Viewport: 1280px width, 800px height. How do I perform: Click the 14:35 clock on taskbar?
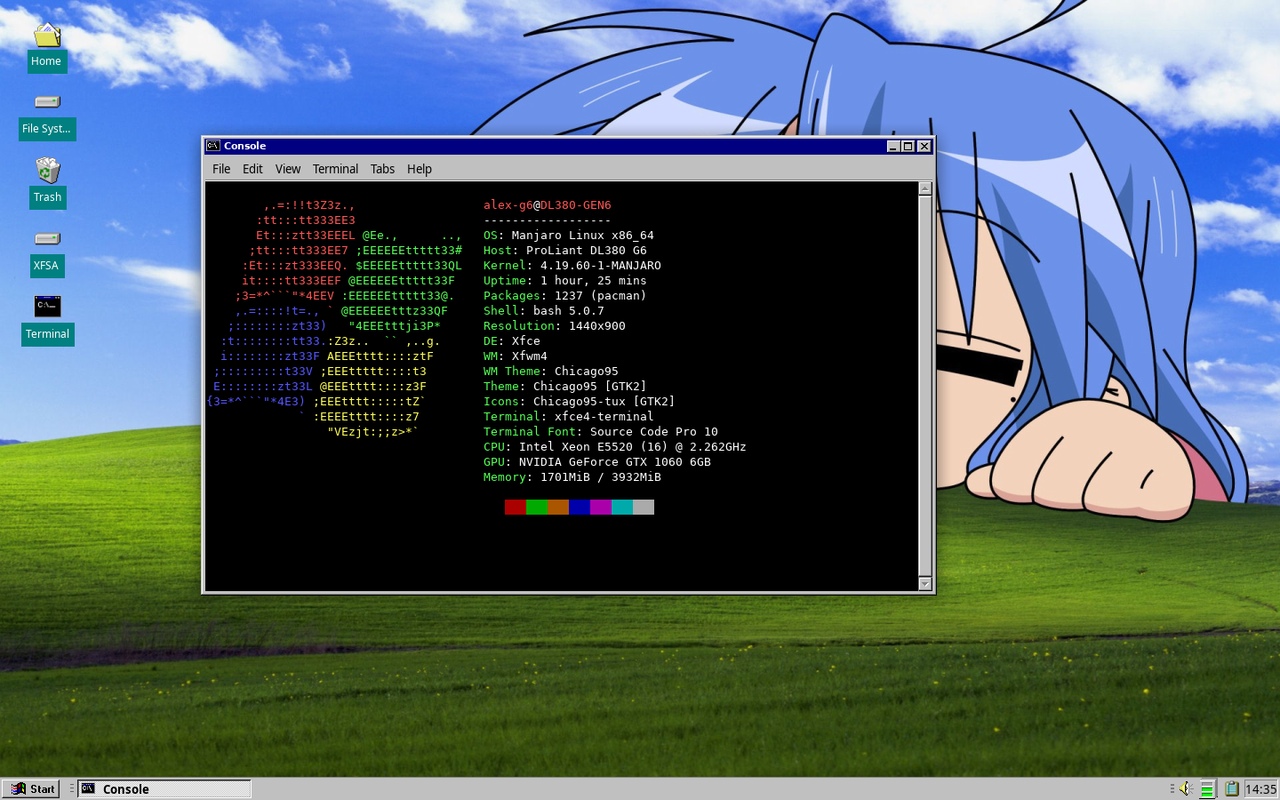[x=1261, y=789]
